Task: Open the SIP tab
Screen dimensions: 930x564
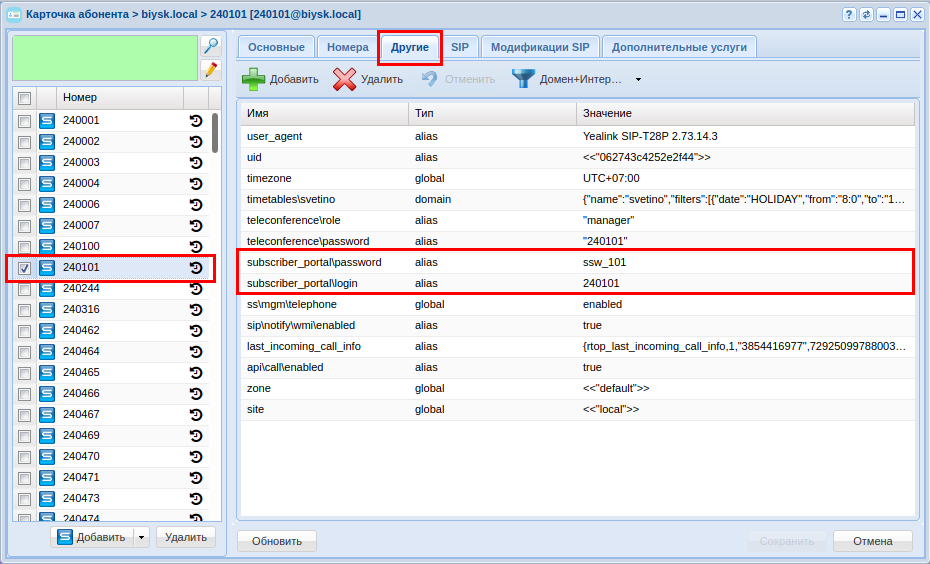Action: (460, 47)
